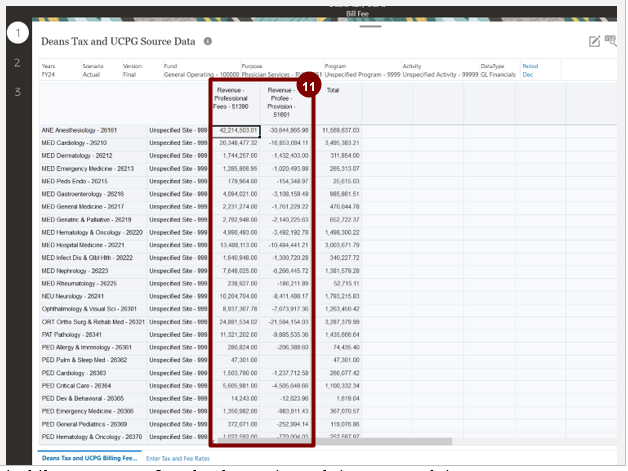This screenshot has height=471, width=628.
Task: Select row MED Hospital Medicine - 26221
Action: (83, 245)
